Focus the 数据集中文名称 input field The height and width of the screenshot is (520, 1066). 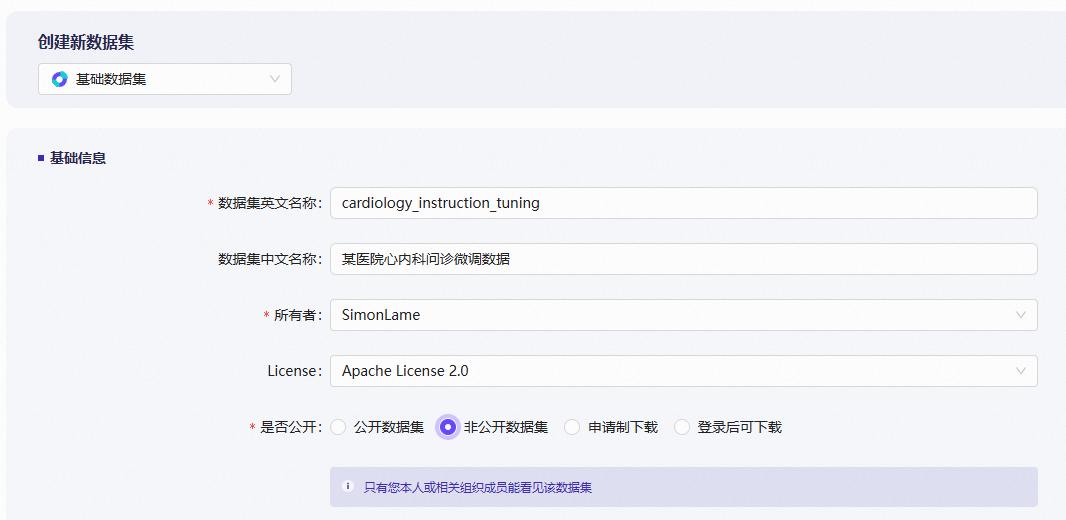pos(683,259)
